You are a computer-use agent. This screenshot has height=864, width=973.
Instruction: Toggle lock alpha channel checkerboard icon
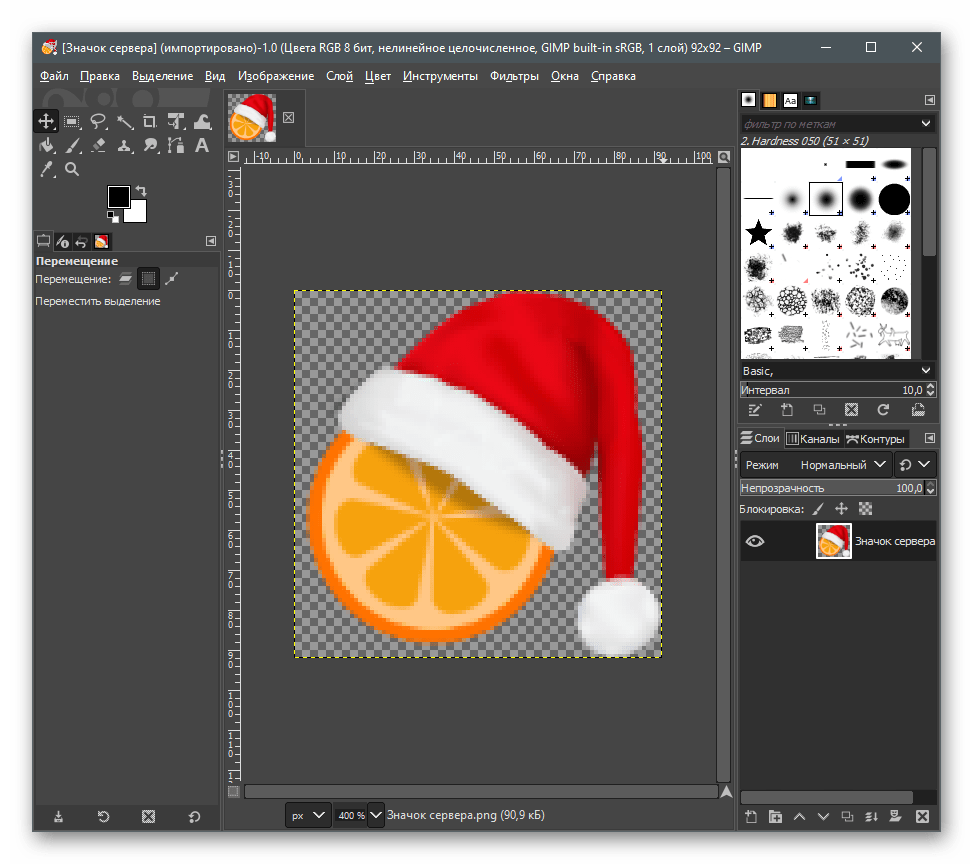pos(865,509)
